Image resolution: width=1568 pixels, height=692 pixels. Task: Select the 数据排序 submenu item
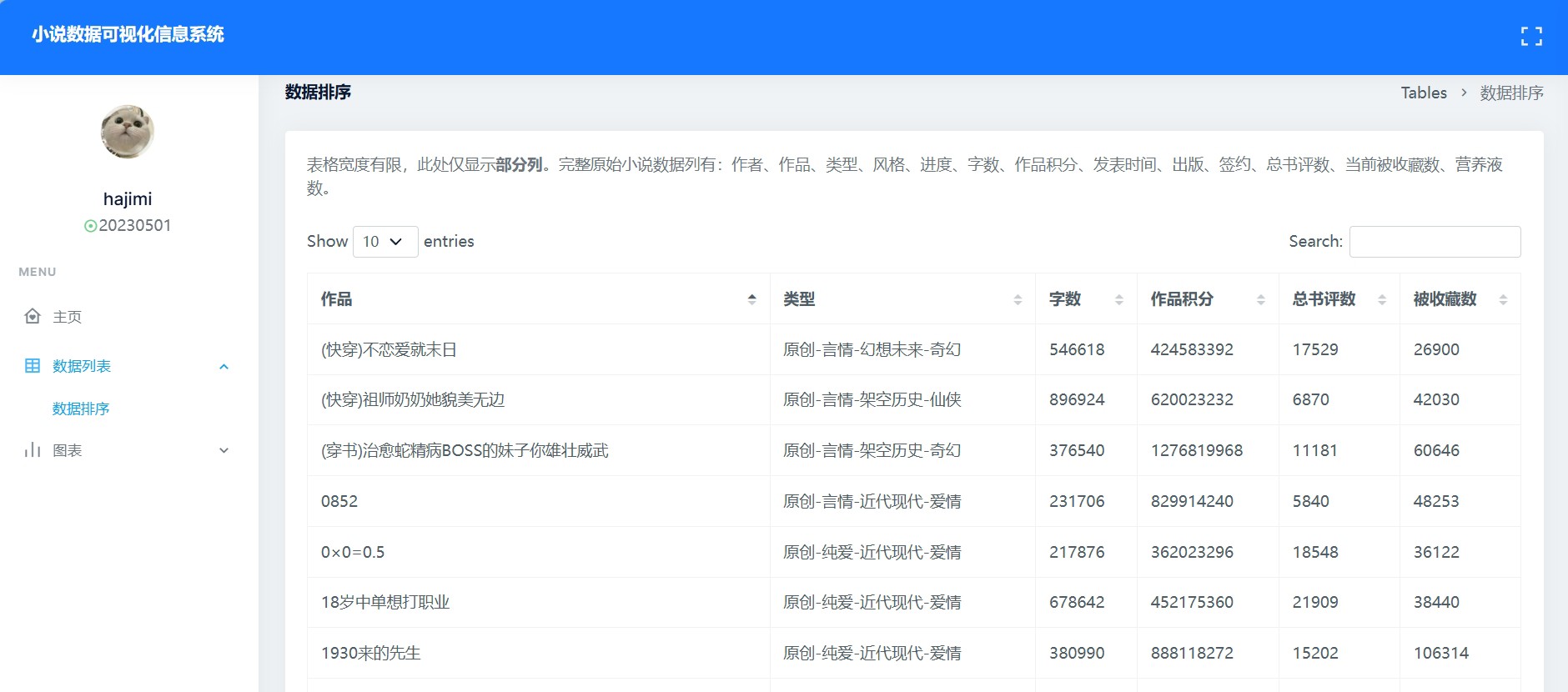81,409
